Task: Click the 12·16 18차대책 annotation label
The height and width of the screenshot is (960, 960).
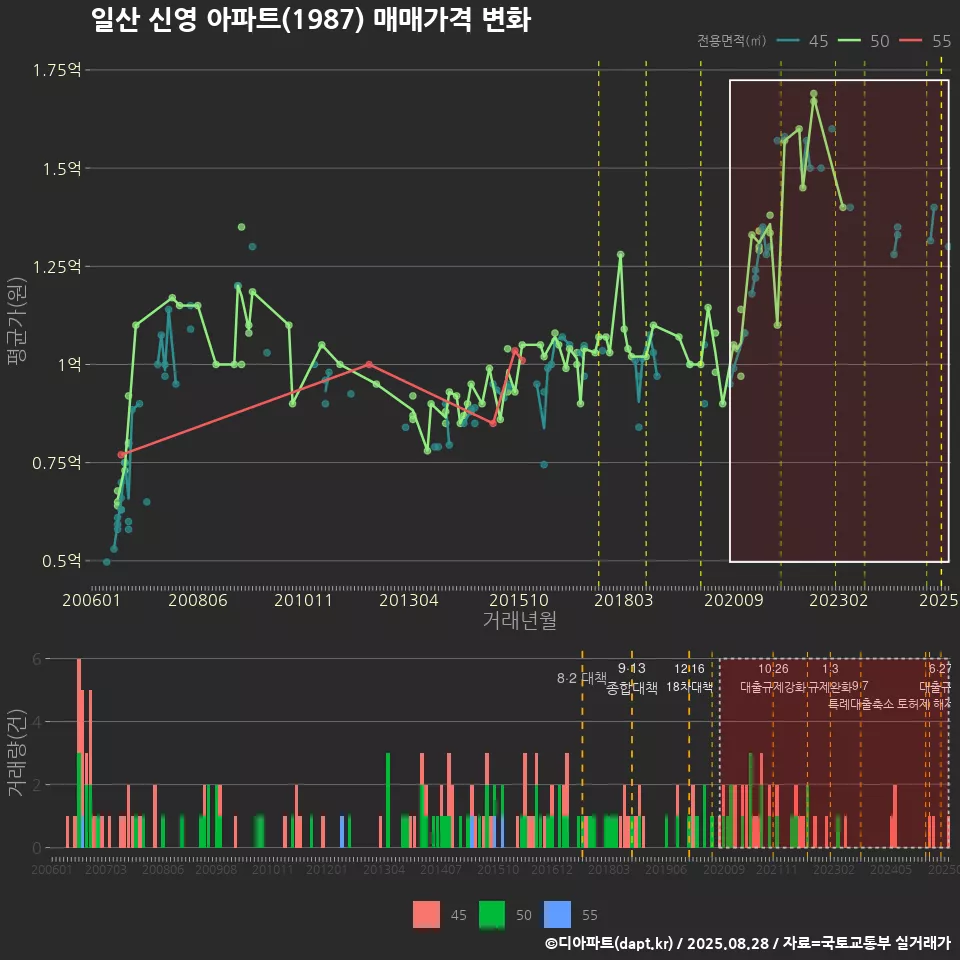Action: point(689,678)
